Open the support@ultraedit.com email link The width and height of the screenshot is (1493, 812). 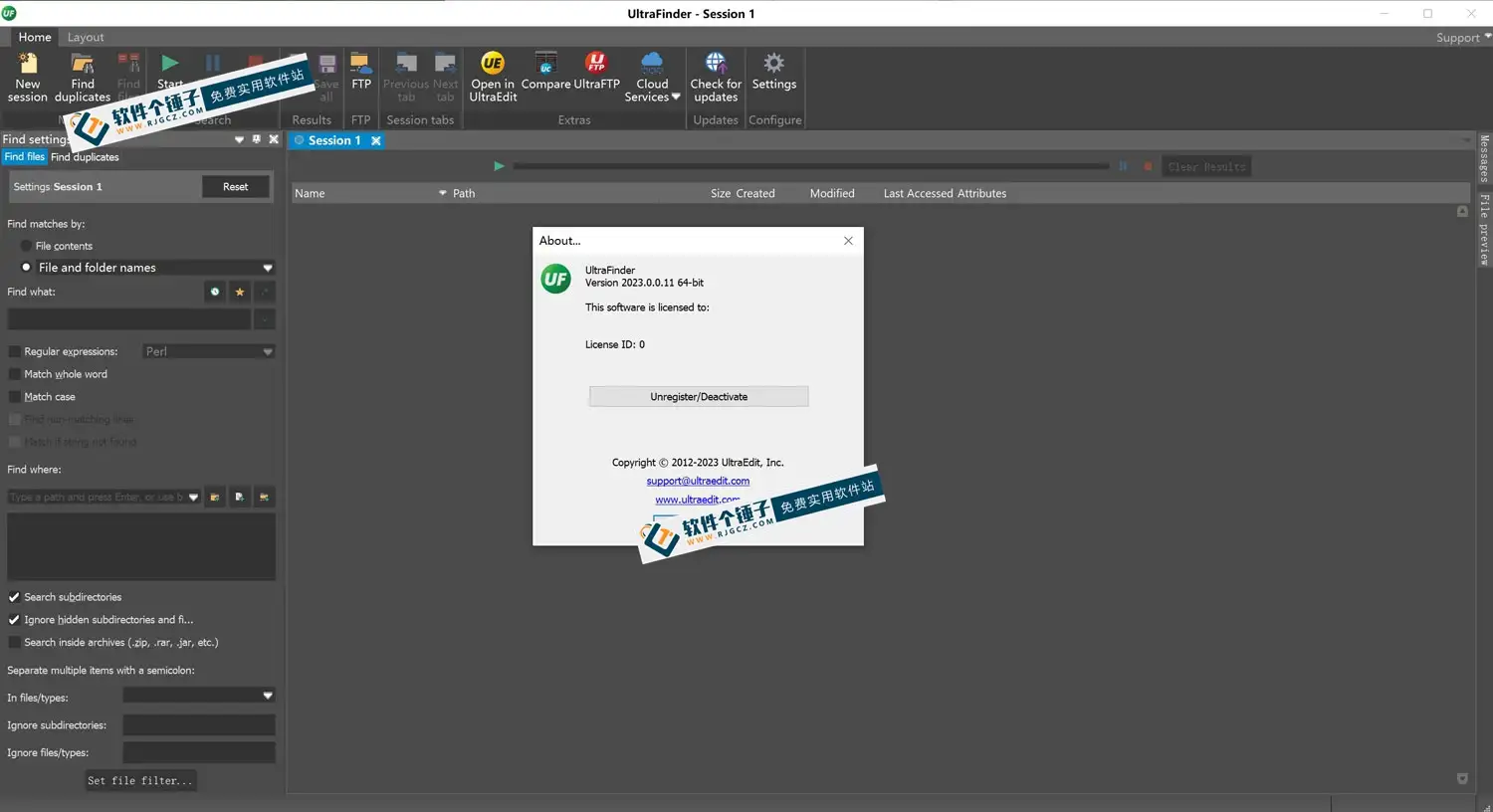[698, 481]
